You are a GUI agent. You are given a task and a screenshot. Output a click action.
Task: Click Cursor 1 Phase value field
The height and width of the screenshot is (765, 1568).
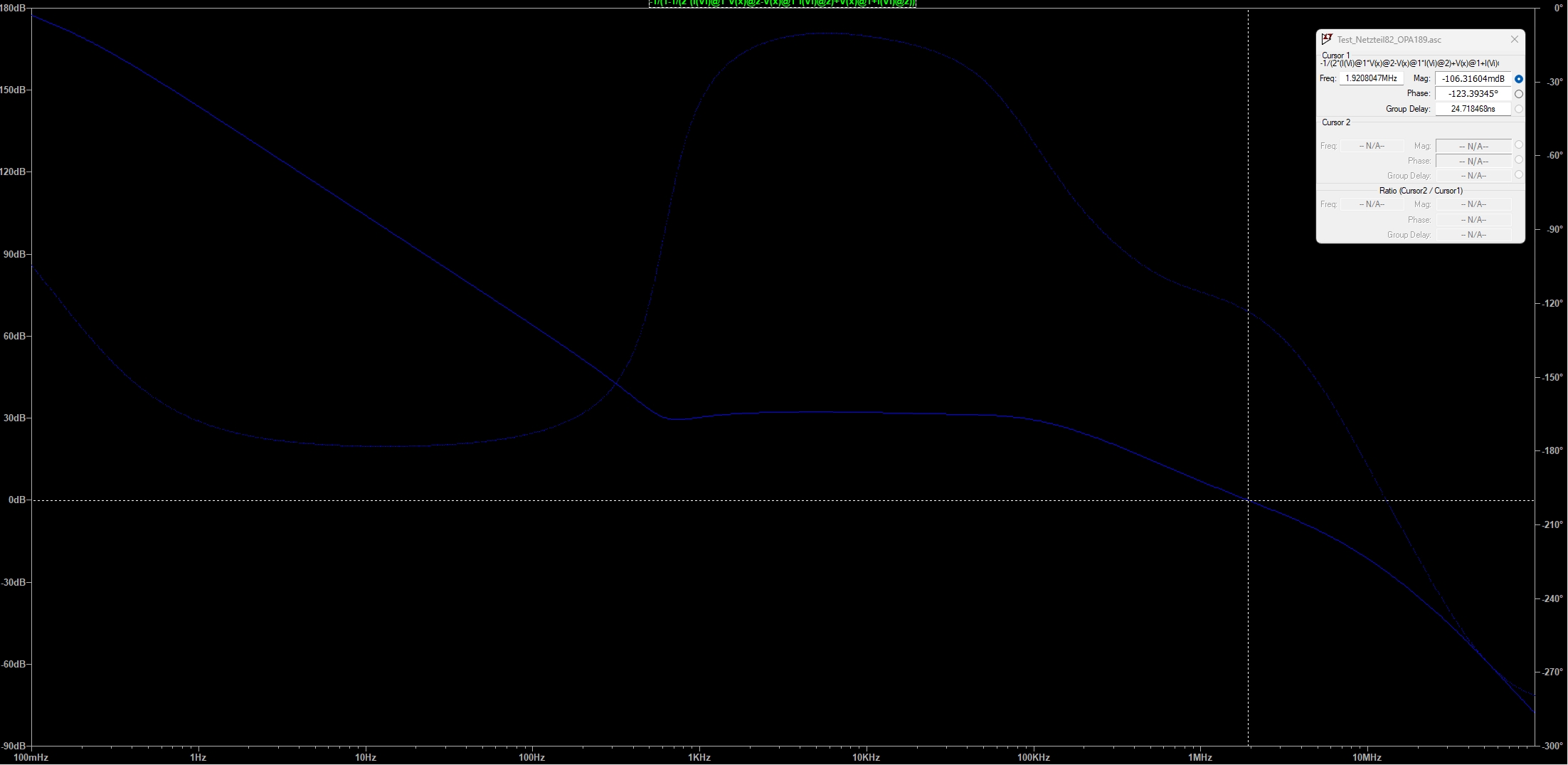[x=1473, y=94]
